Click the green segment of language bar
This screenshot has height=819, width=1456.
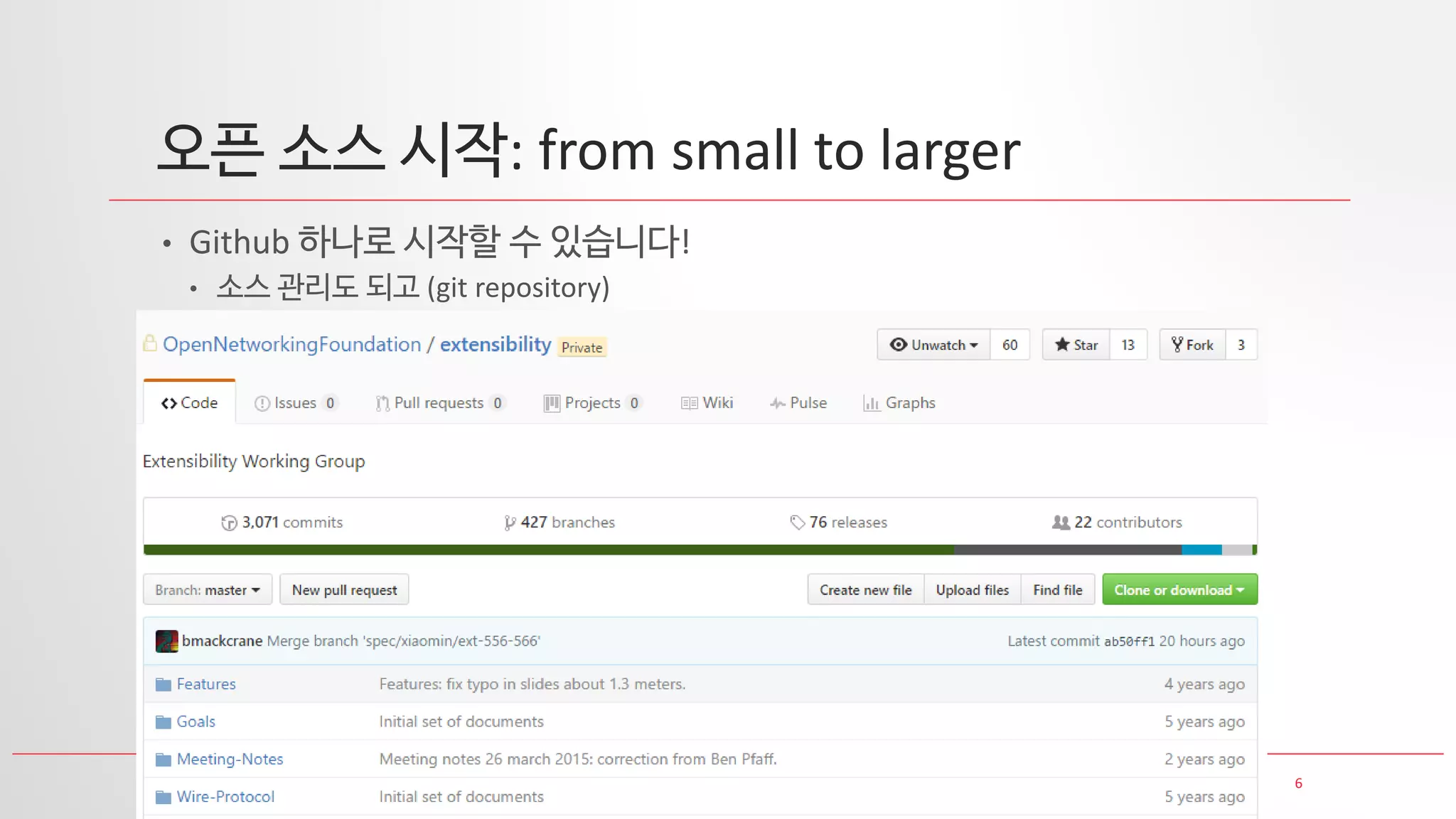pyautogui.click(x=548, y=550)
